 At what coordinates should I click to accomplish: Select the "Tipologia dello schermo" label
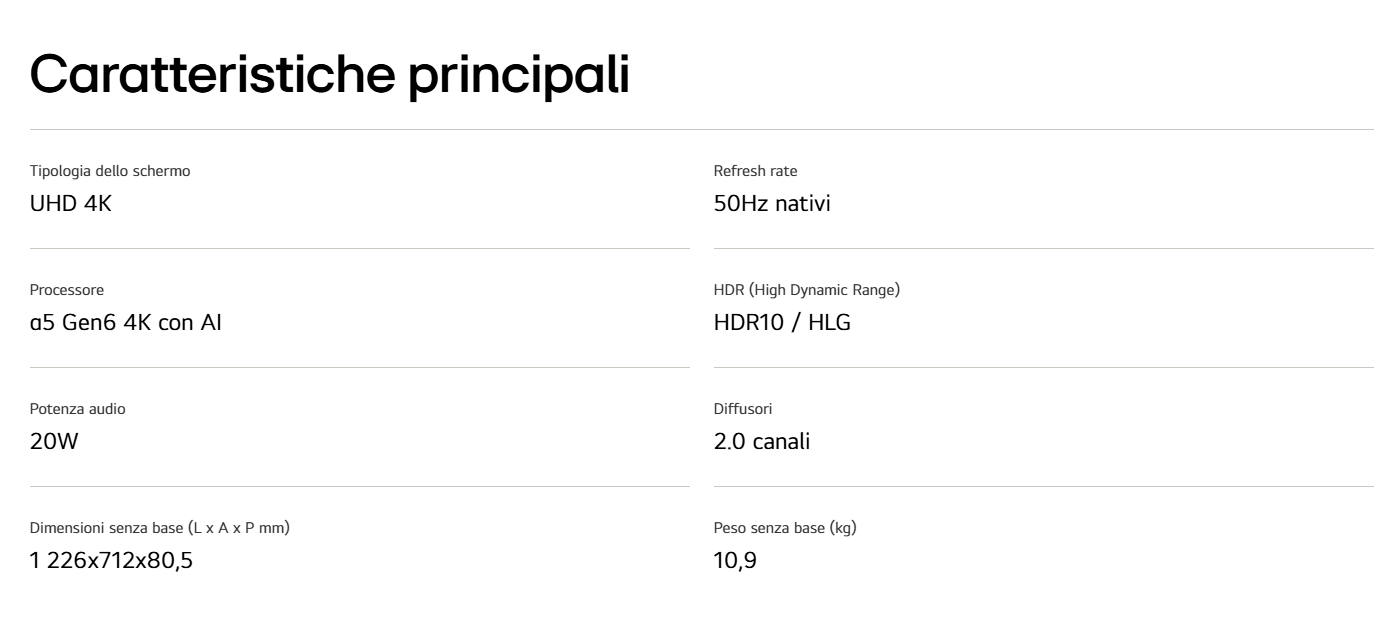point(110,171)
